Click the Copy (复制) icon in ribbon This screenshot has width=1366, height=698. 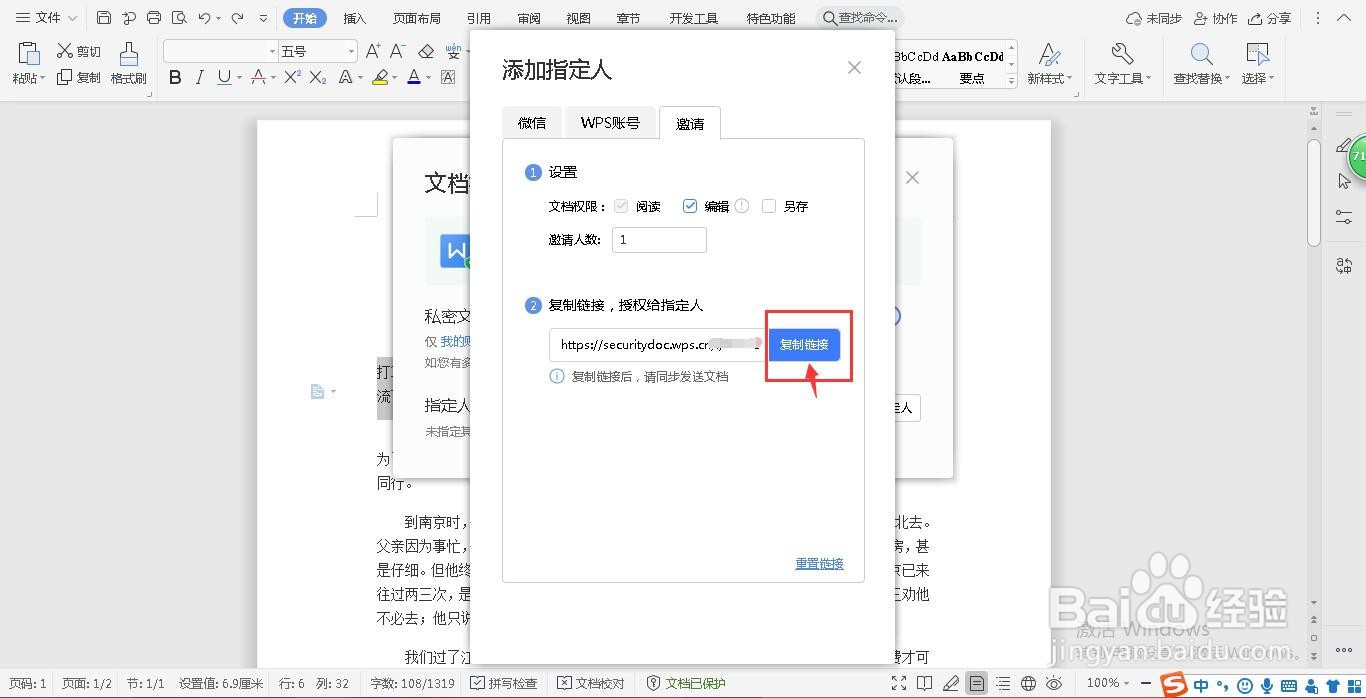pos(65,77)
